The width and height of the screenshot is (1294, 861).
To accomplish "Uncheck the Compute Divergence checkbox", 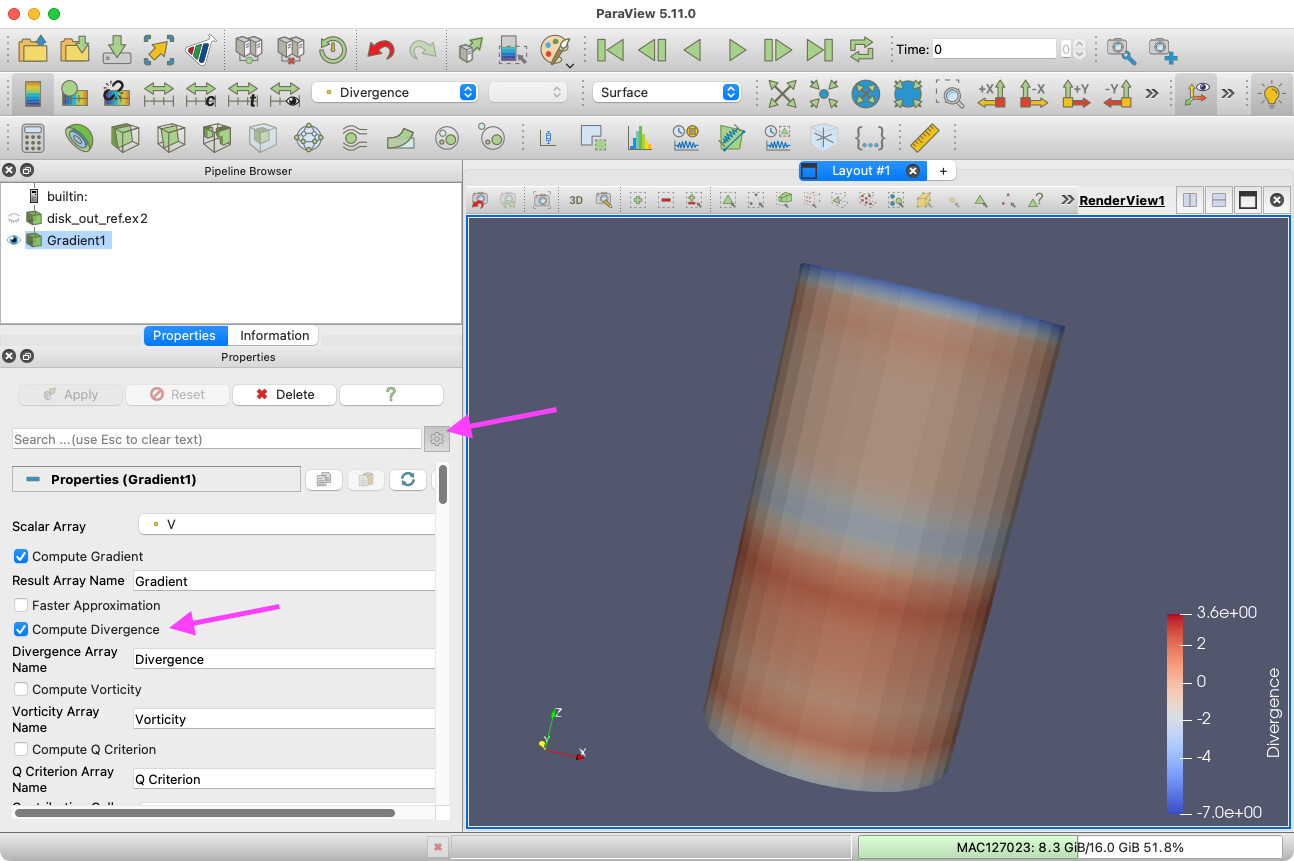I will coord(21,630).
